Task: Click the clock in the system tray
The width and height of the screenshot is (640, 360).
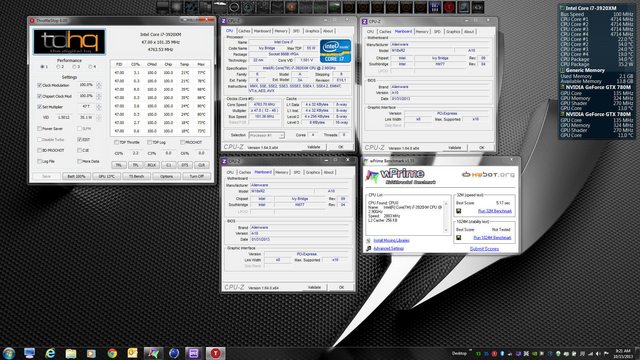Action: (624, 353)
